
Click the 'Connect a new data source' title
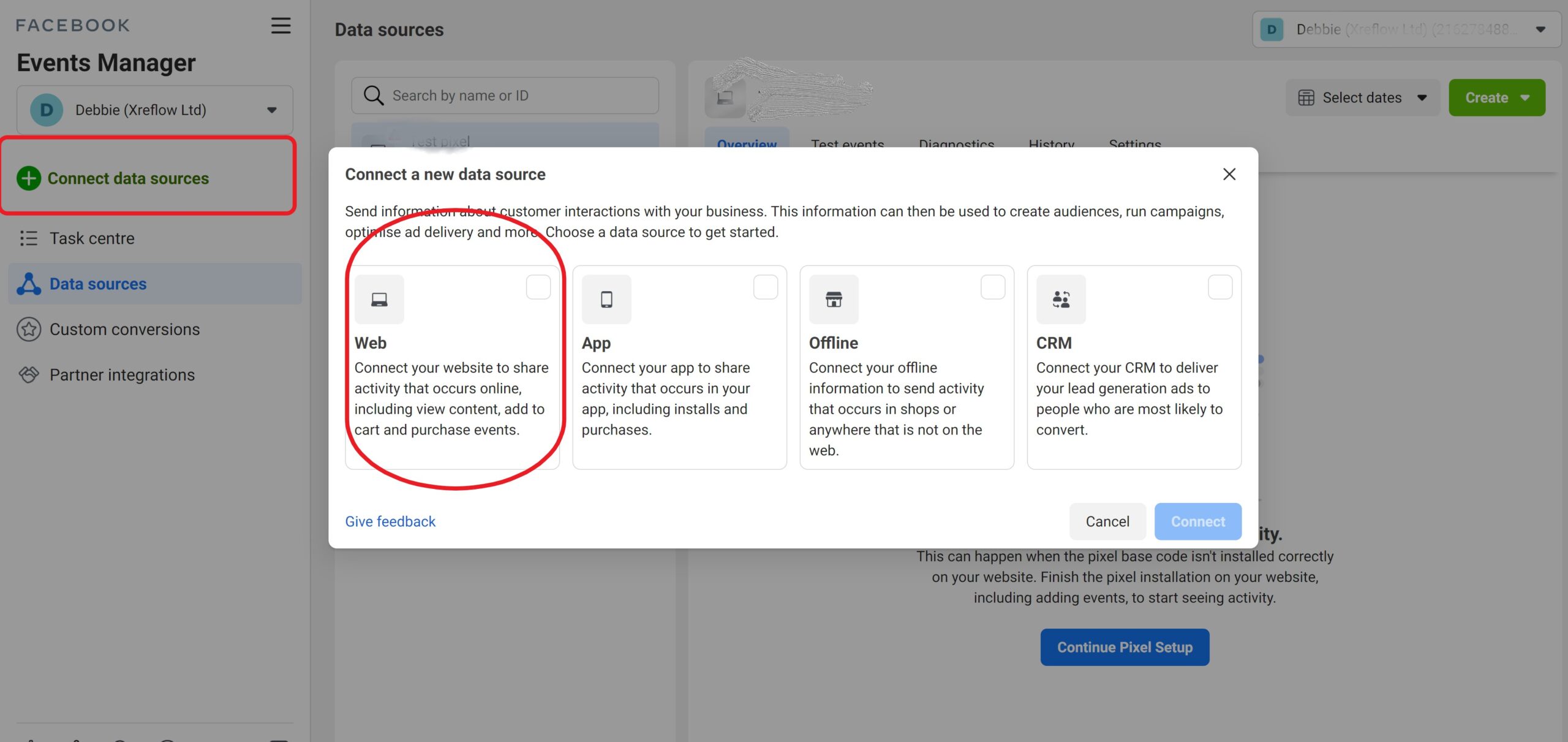pyautogui.click(x=445, y=175)
